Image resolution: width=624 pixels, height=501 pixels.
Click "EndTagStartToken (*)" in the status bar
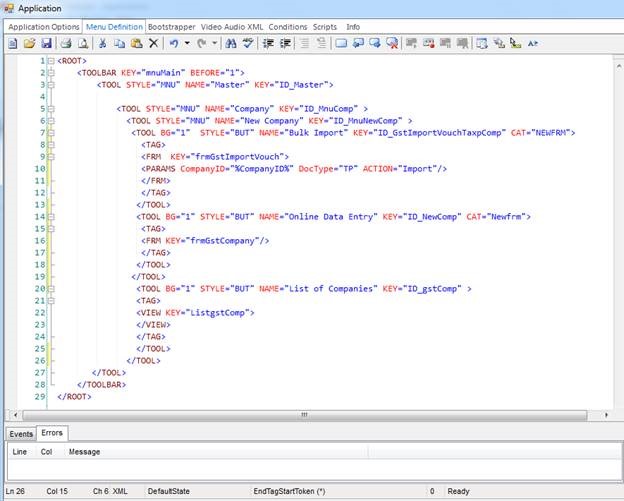289,491
